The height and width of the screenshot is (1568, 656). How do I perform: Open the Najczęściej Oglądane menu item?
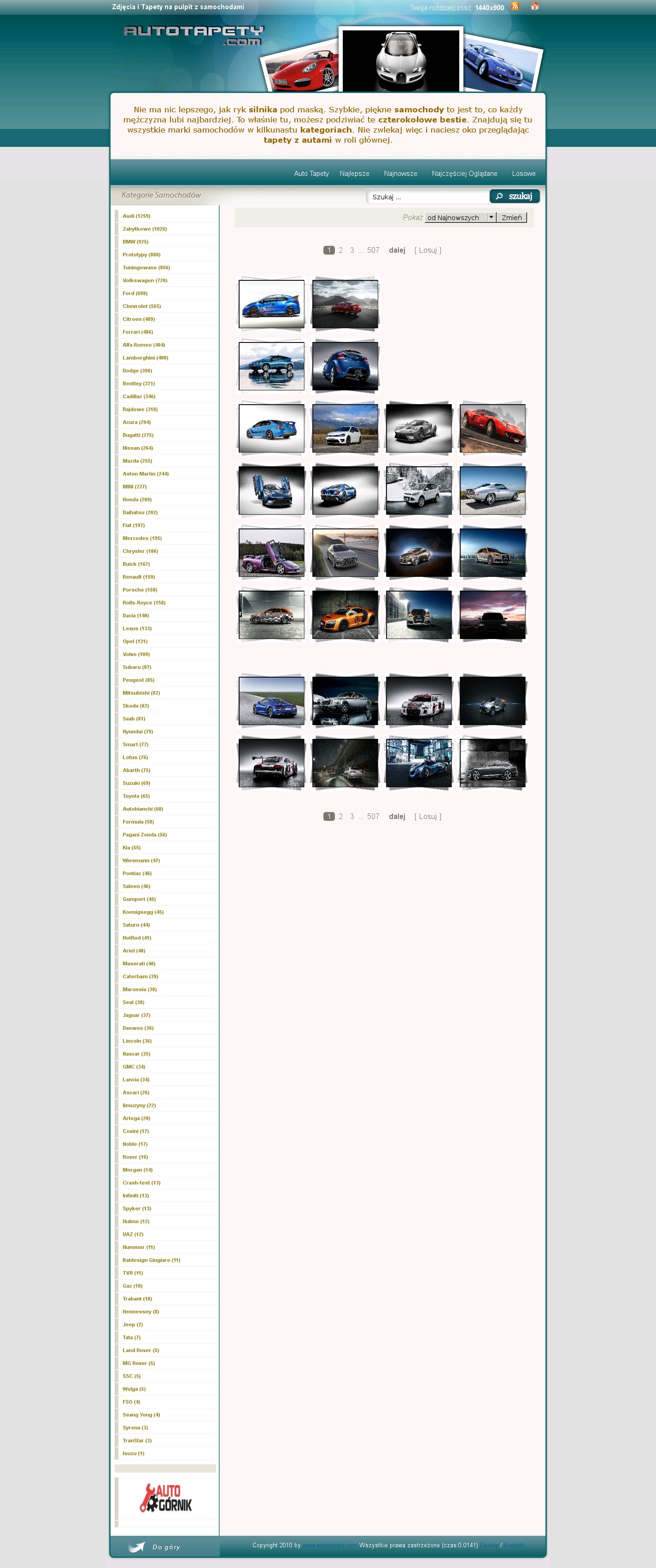[x=464, y=174]
